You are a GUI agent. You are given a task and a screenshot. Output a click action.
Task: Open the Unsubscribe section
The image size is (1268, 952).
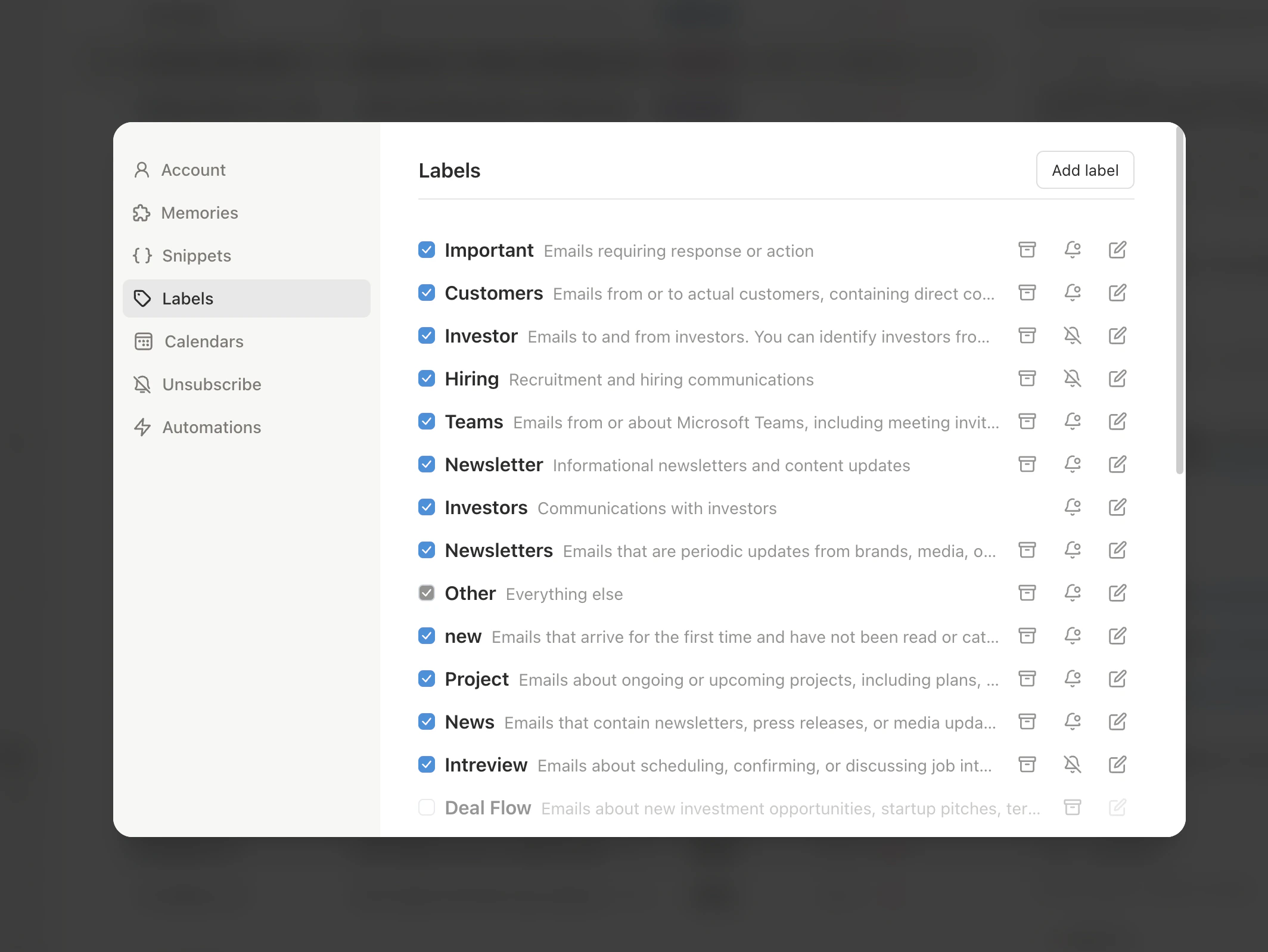pos(211,384)
